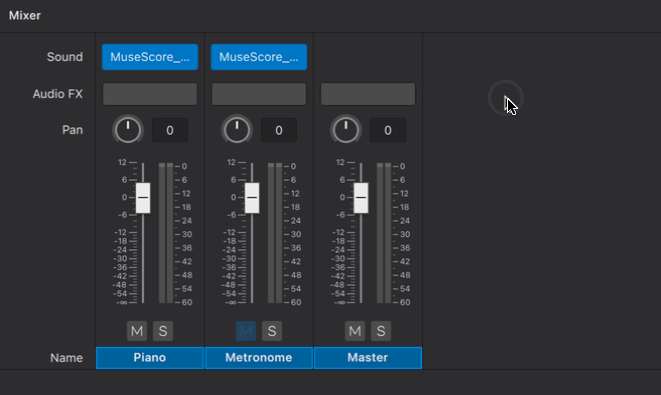Select the Metronome channel name

click(x=259, y=358)
